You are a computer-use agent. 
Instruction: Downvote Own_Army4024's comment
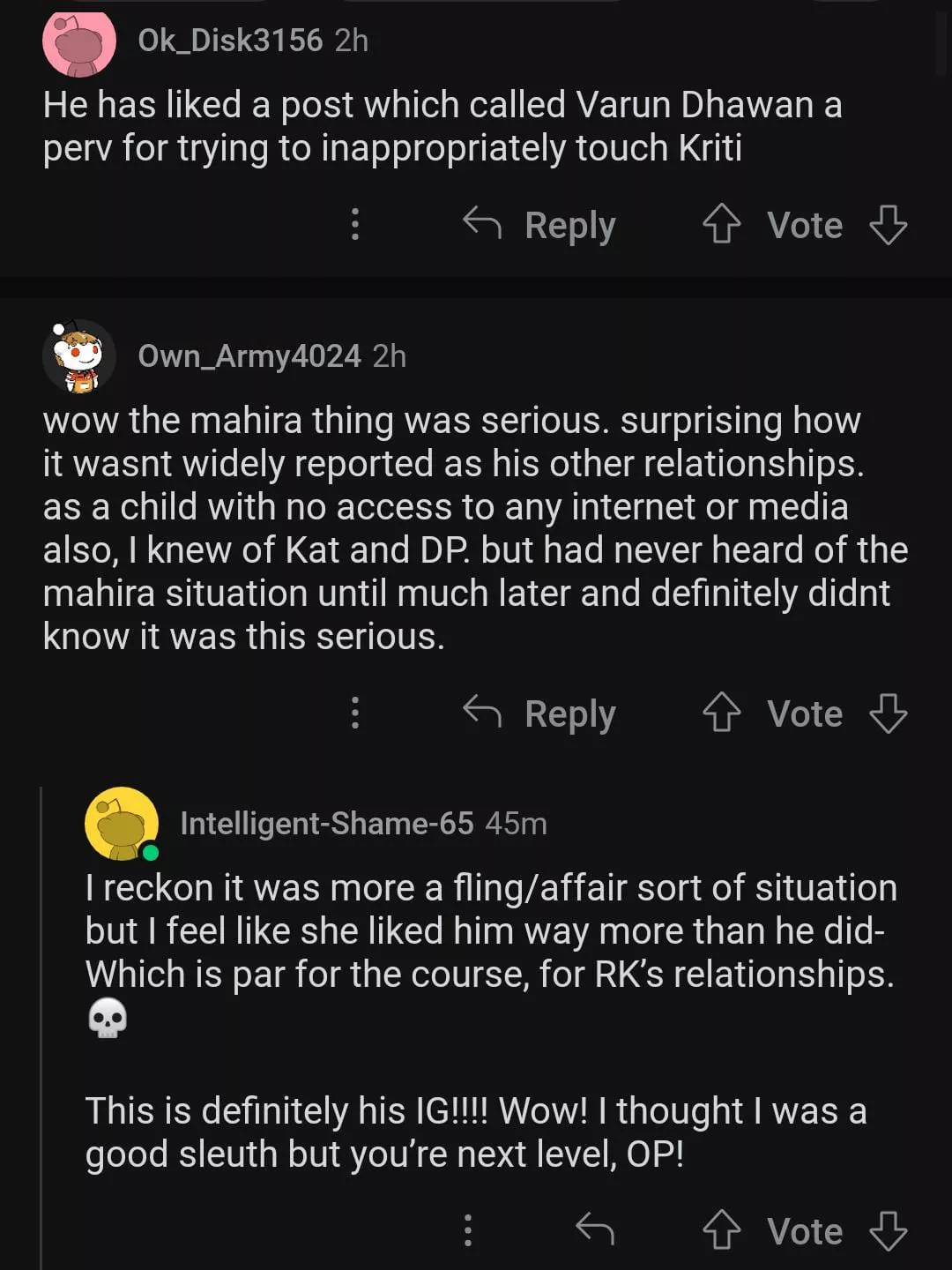tap(888, 713)
